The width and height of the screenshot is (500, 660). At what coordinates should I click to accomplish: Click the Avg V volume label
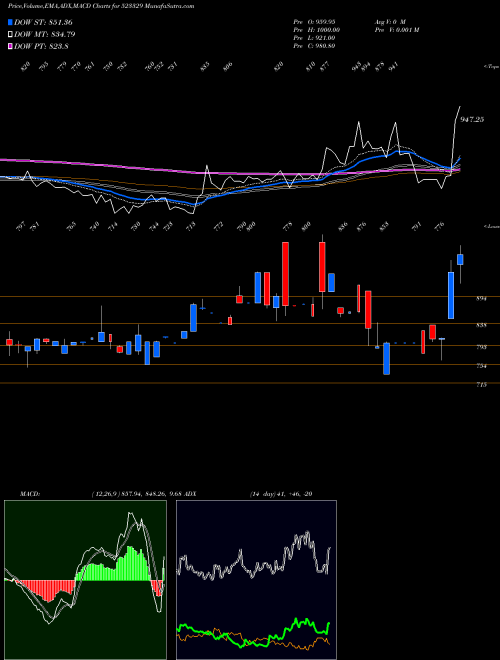(390, 21)
